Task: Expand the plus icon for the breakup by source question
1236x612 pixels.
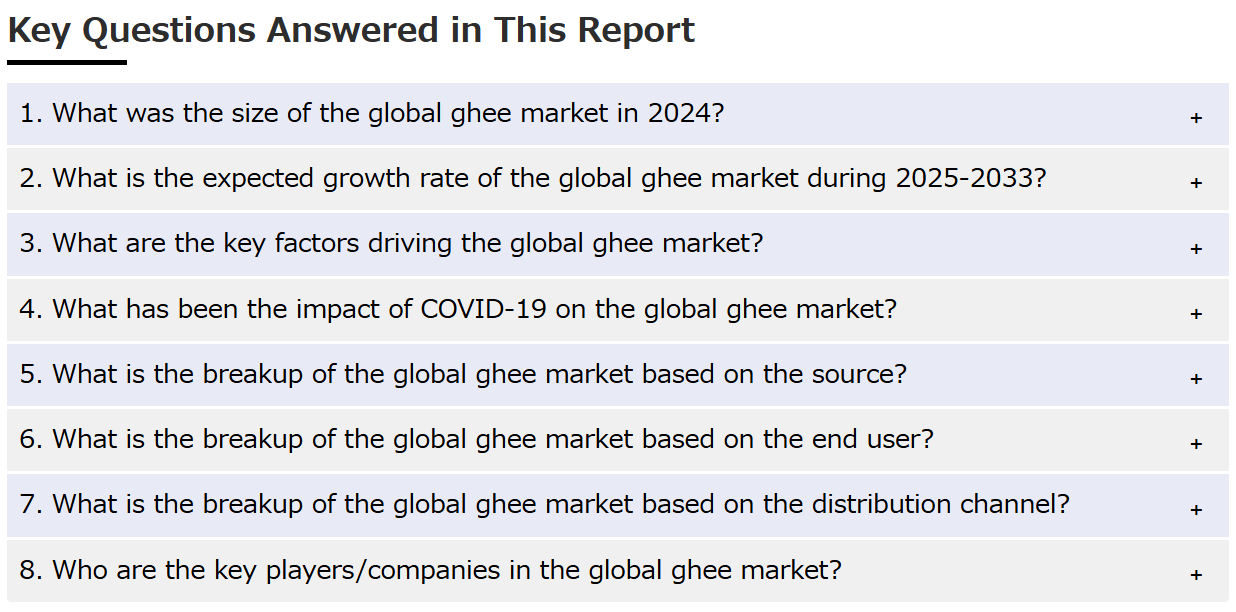Action: pos(1196,379)
